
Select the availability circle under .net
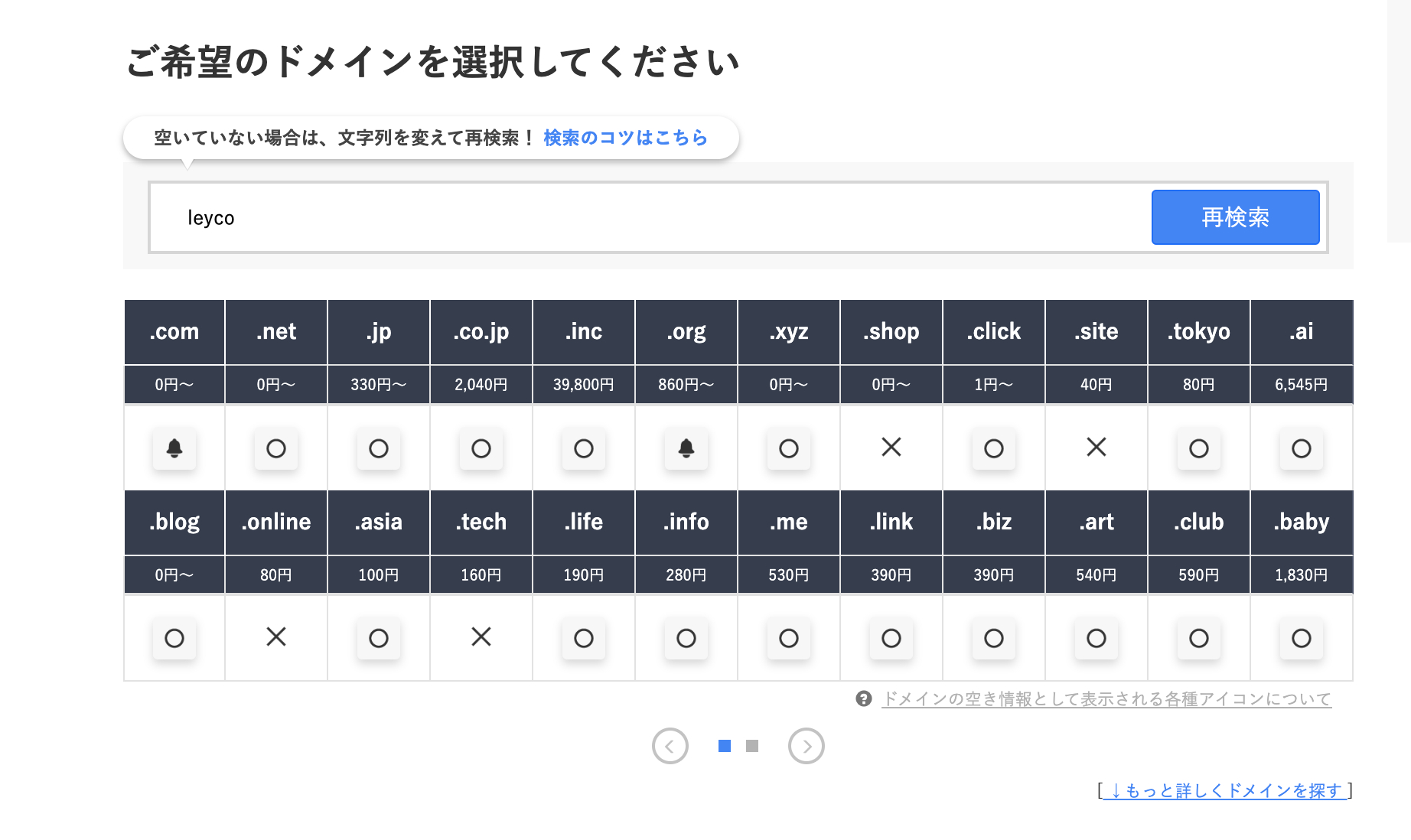(276, 449)
